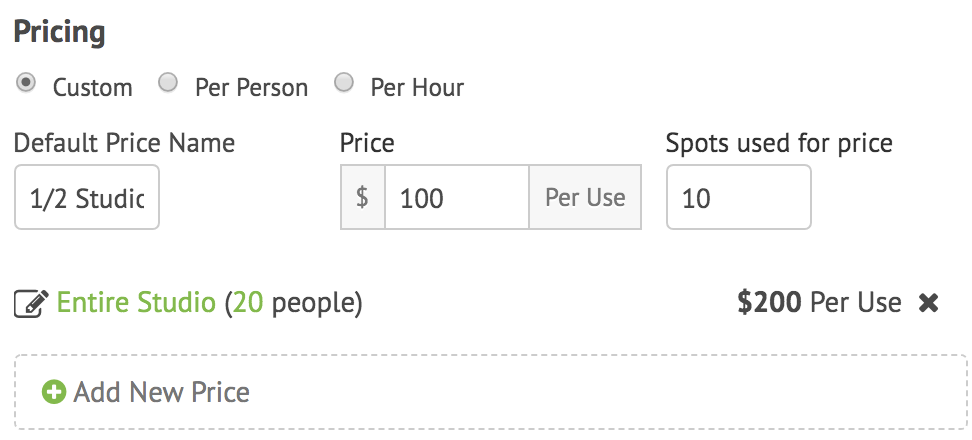
Task: Click the Per Person option label text
Action: click(x=251, y=87)
